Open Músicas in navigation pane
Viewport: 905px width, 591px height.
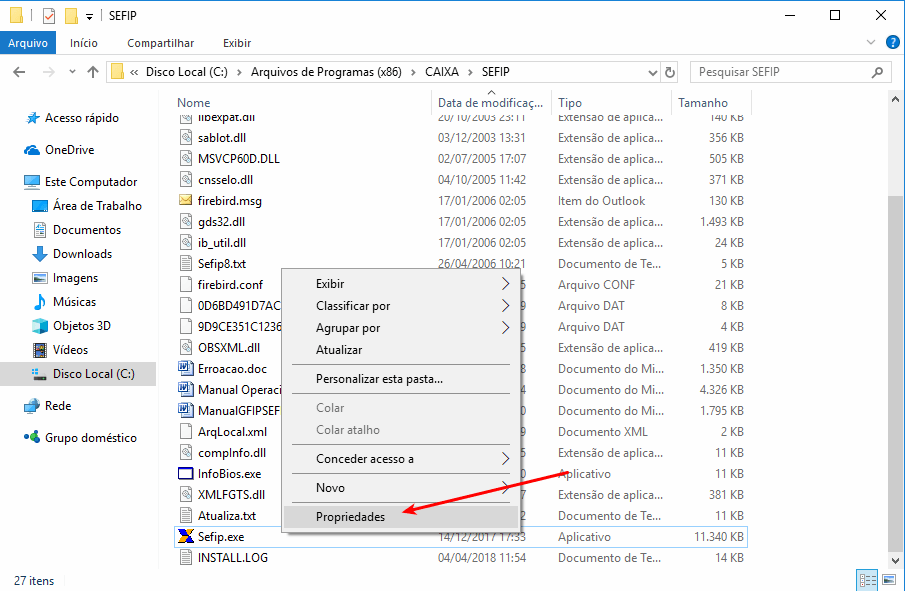(x=64, y=302)
